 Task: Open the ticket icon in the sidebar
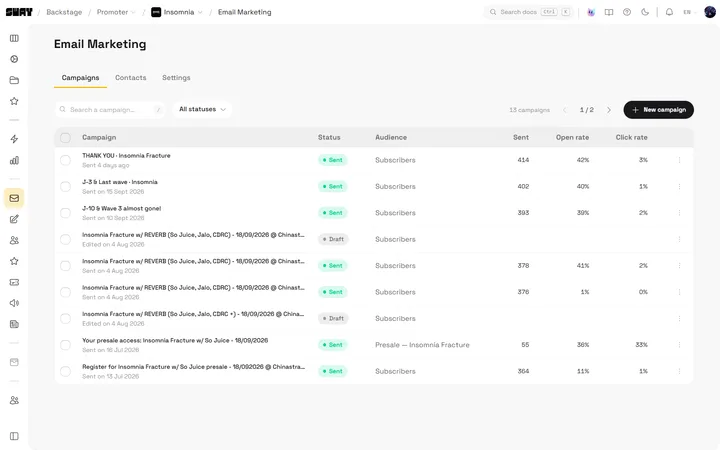coord(14,282)
